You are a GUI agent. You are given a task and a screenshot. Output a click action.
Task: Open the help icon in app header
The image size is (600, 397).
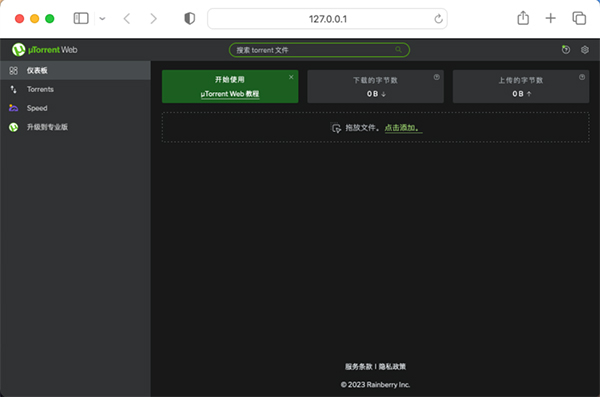click(x=566, y=50)
